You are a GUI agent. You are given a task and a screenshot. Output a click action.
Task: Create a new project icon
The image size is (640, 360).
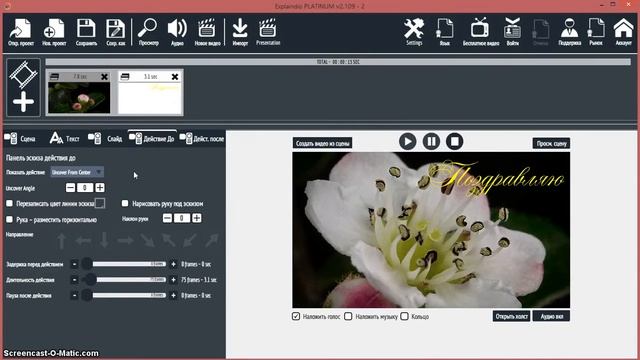(54, 32)
